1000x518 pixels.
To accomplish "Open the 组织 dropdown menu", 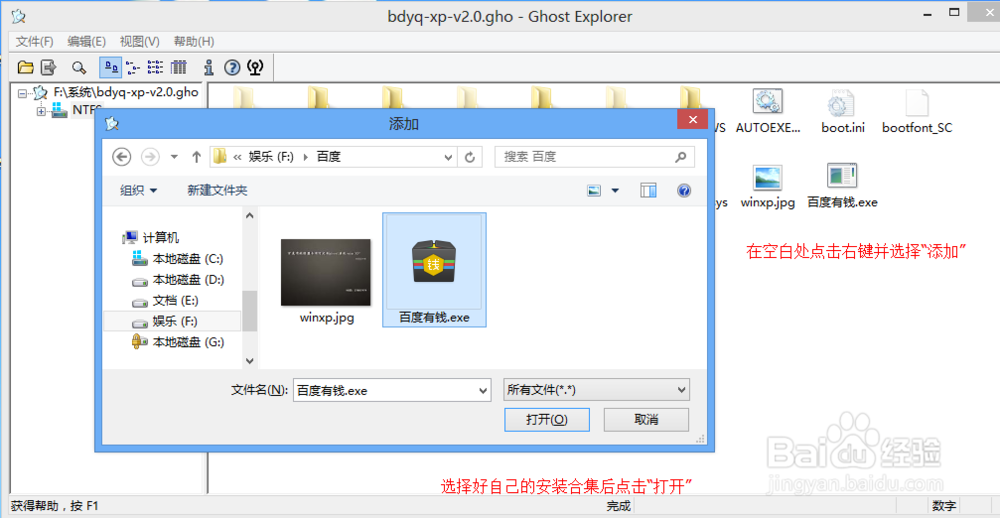I will 138,190.
